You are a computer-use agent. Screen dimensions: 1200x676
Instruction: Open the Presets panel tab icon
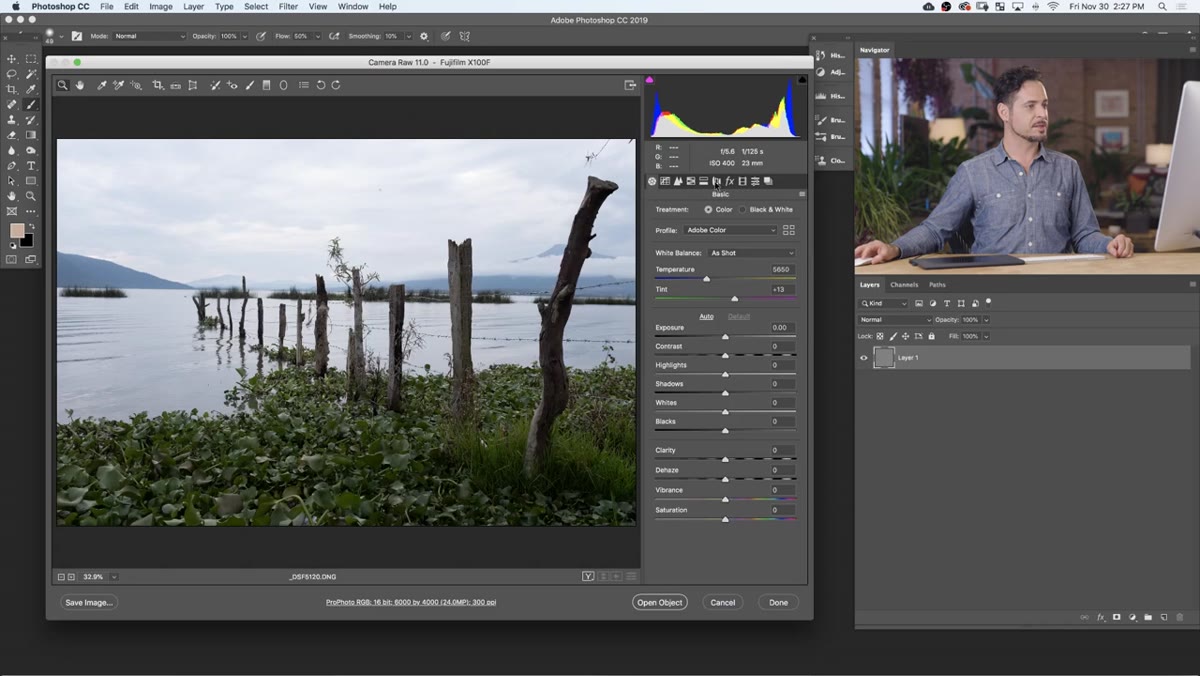point(755,181)
